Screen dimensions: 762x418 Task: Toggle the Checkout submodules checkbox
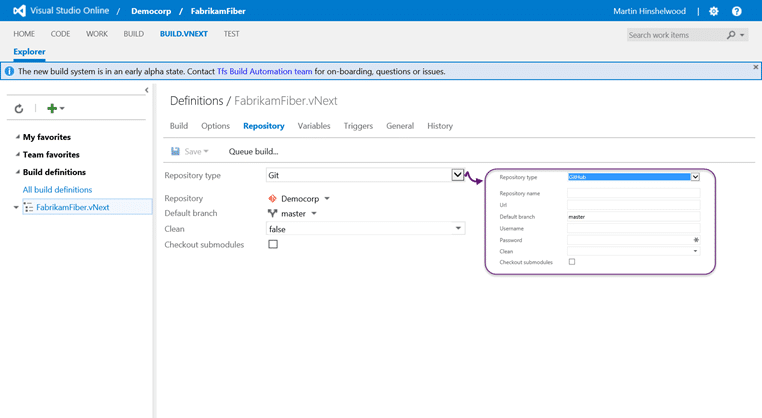coord(273,244)
